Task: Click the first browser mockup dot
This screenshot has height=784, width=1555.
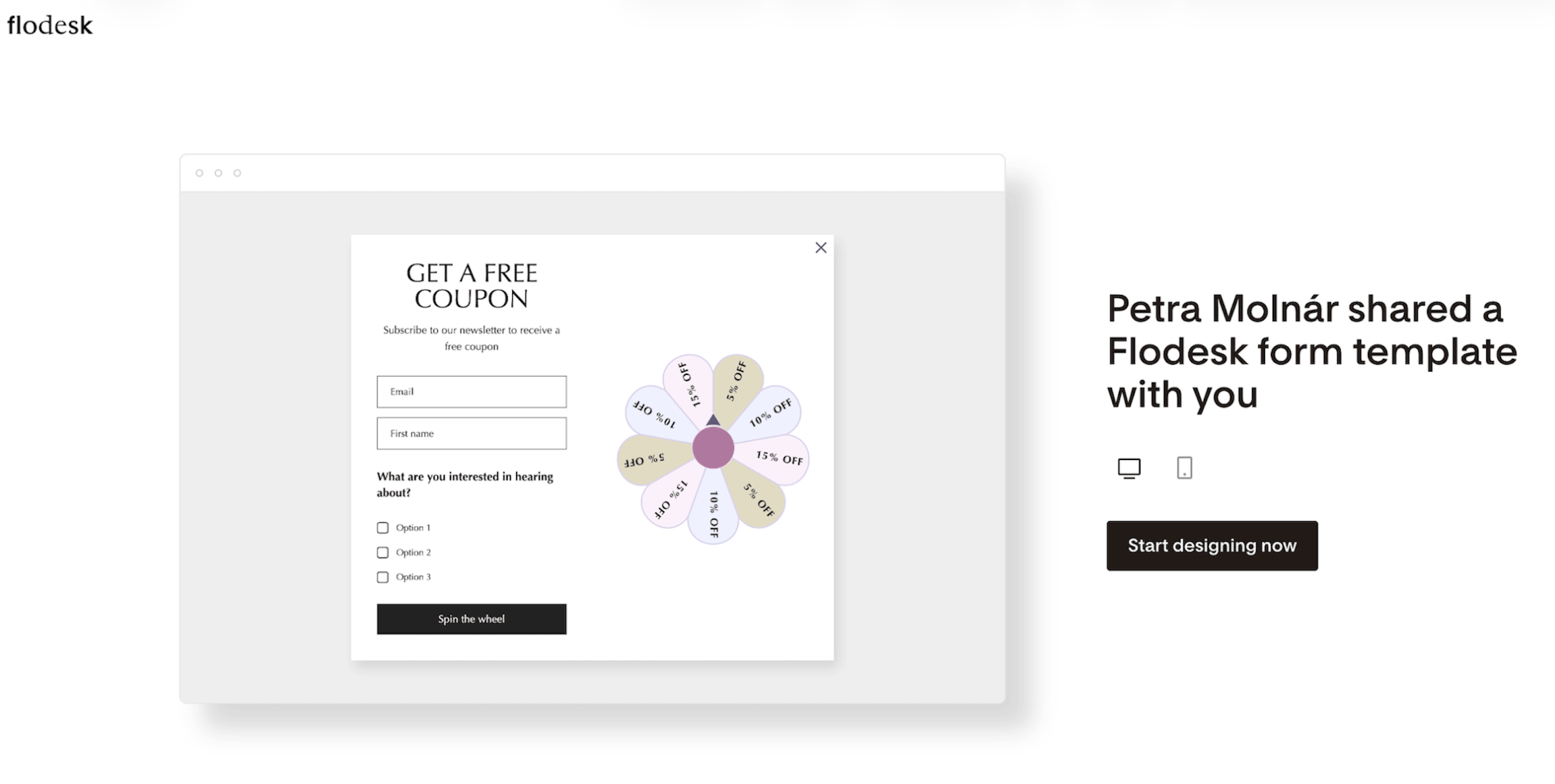Action: point(199,173)
